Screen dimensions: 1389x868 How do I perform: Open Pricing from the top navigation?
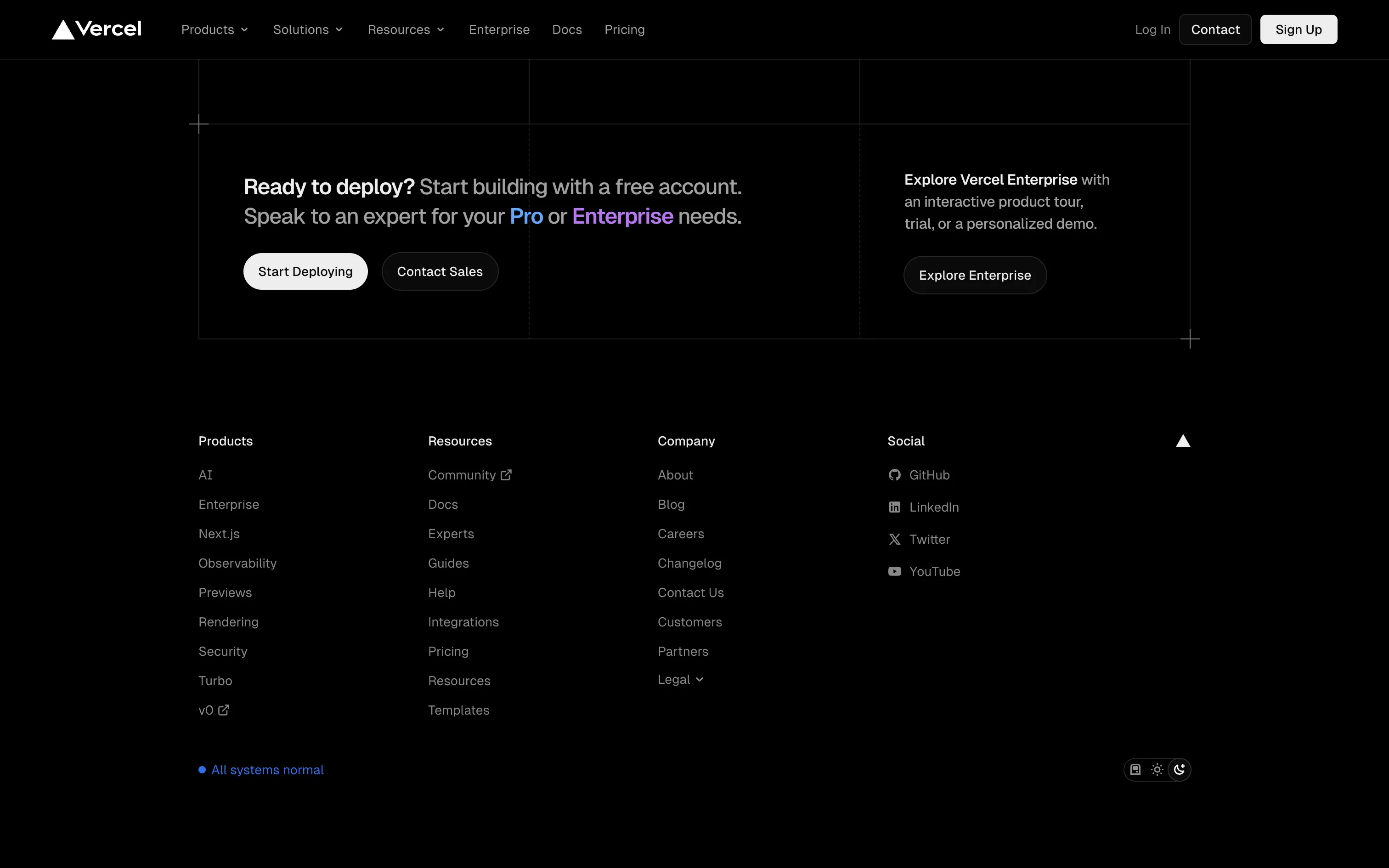coord(624,29)
